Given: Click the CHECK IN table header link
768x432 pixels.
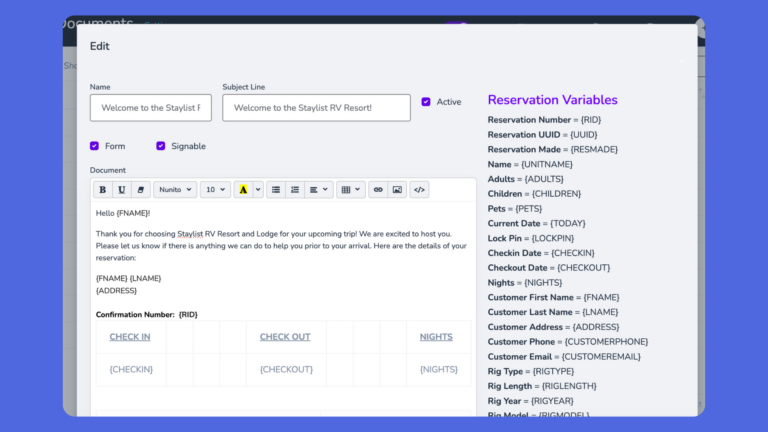Looking at the screenshot, I should tap(130, 337).
